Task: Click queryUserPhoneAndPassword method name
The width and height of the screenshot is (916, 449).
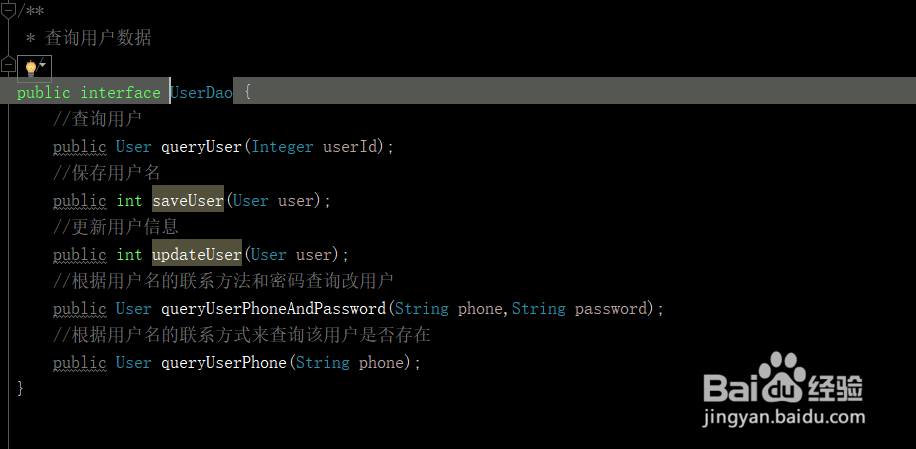Action: pyautogui.click(x=273, y=308)
